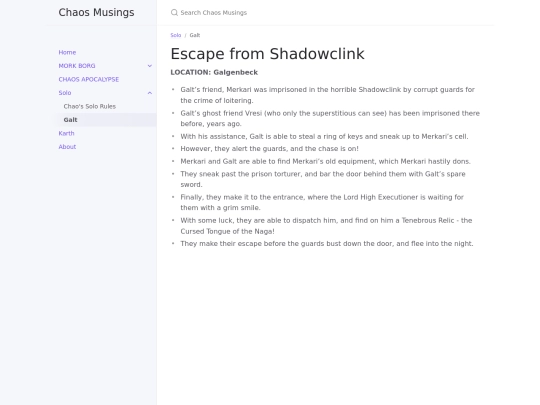Click the first bullet about Merkari imprisoned
Image resolution: width=540 pixels, height=405 pixels.
pyautogui.click(x=328, y=95)
